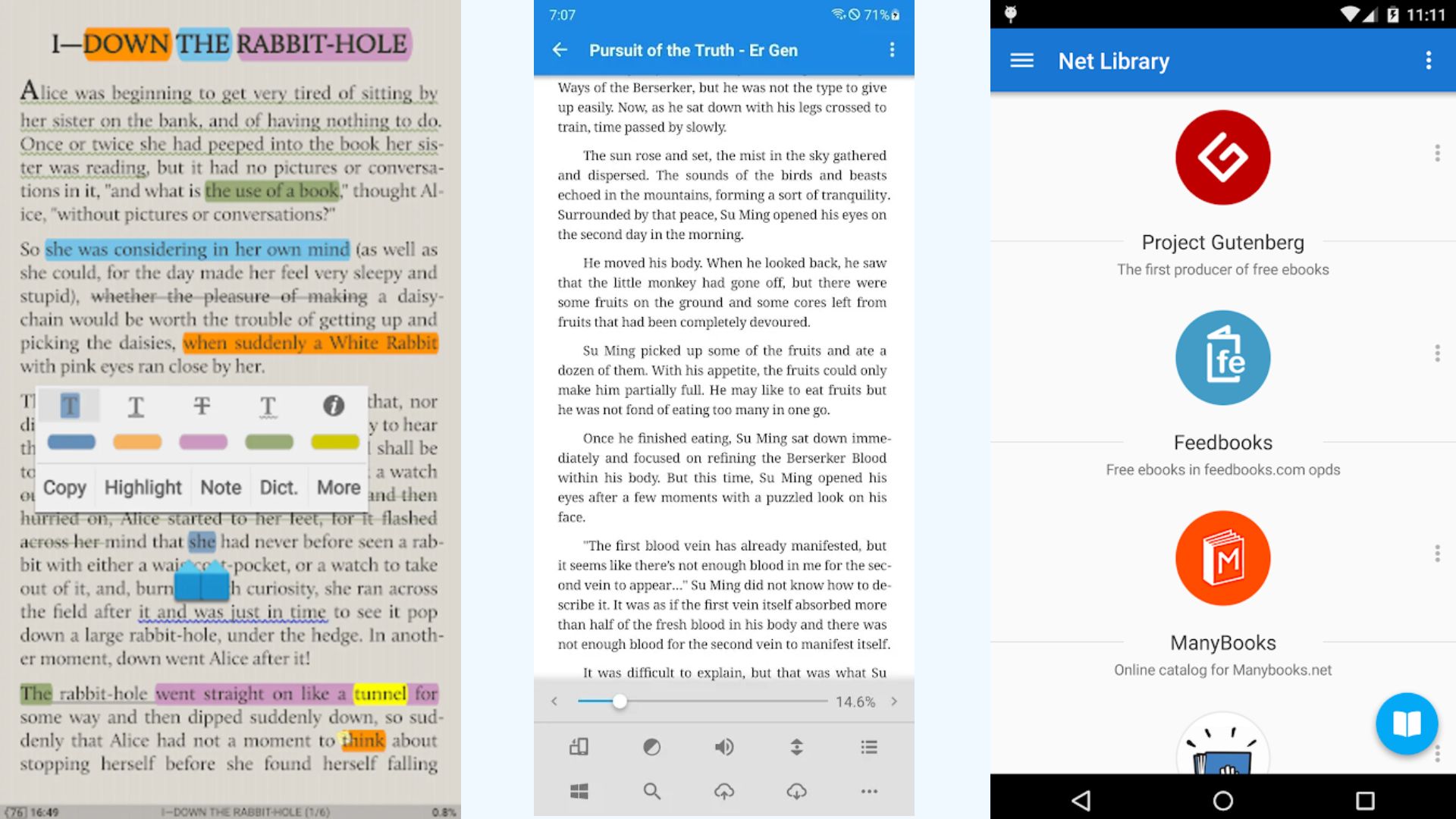
Task: Click the reading progress slider at 14.6%
Action: (619, 702)
